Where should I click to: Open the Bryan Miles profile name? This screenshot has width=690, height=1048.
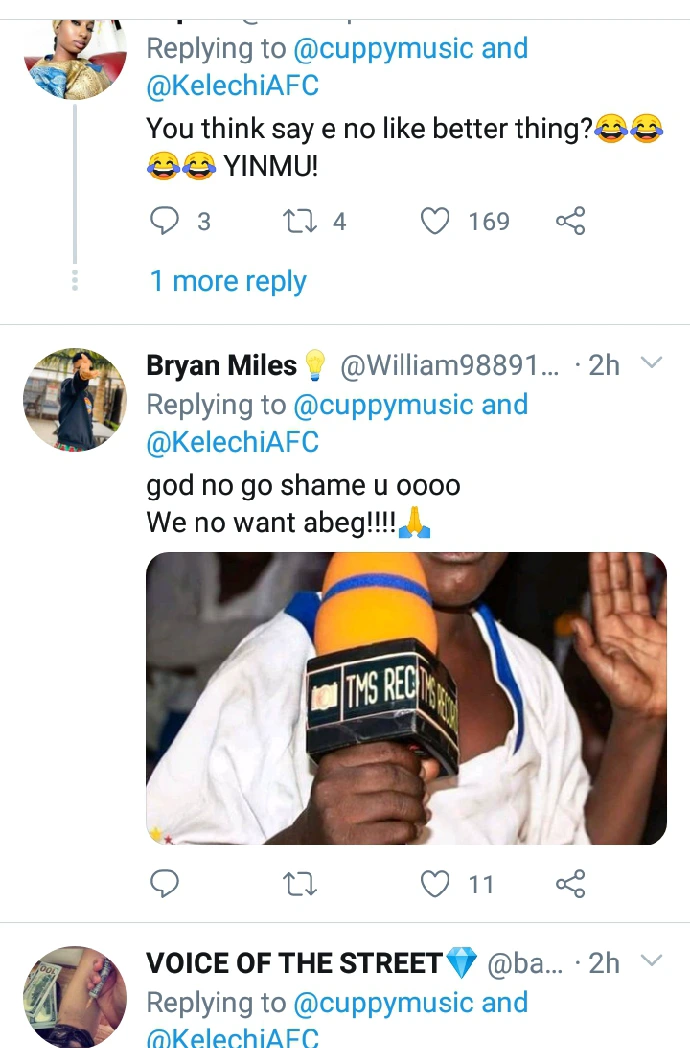click(222, 366)
